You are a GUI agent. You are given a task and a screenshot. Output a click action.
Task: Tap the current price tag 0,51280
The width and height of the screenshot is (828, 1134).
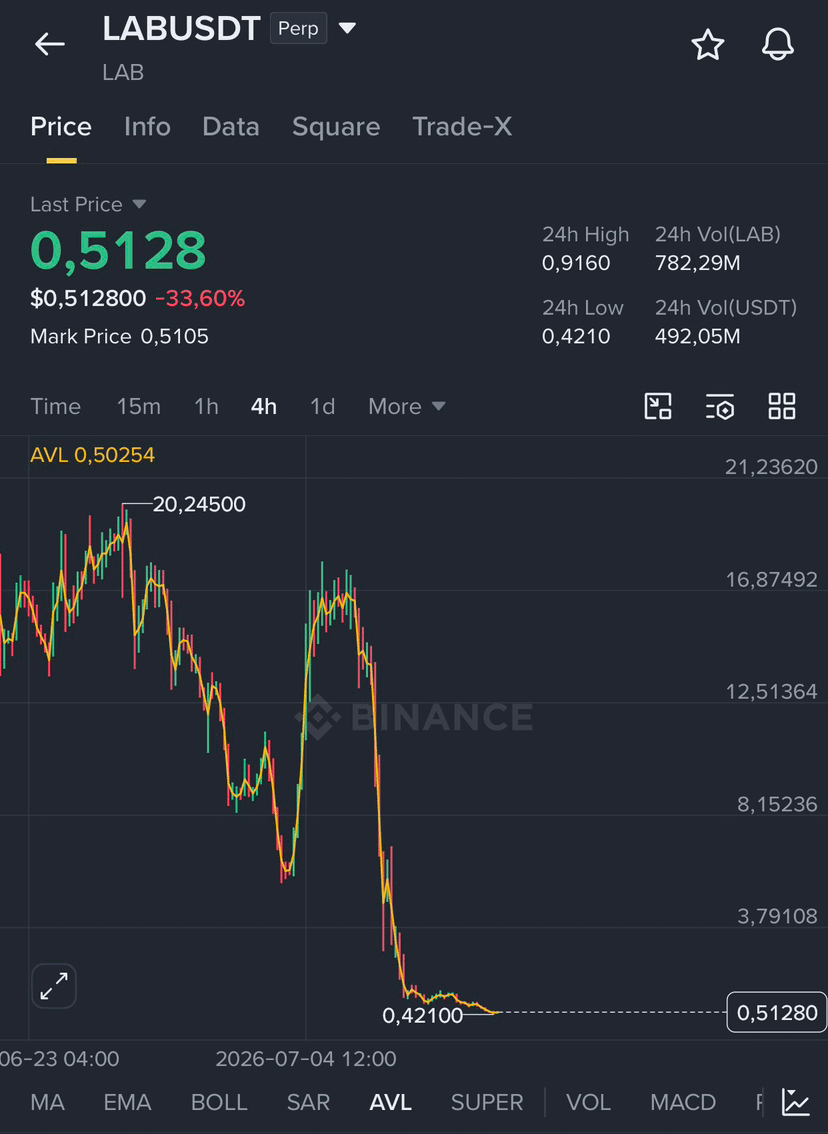tap(777, 1012)
